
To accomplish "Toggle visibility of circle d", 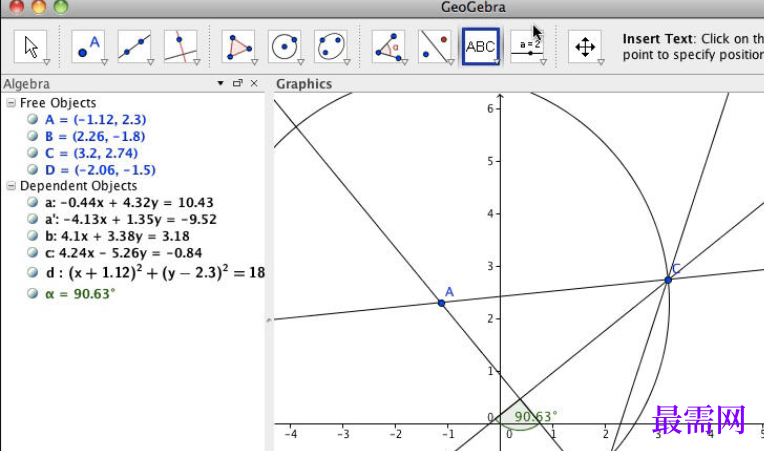I will [x=33, y=272].
